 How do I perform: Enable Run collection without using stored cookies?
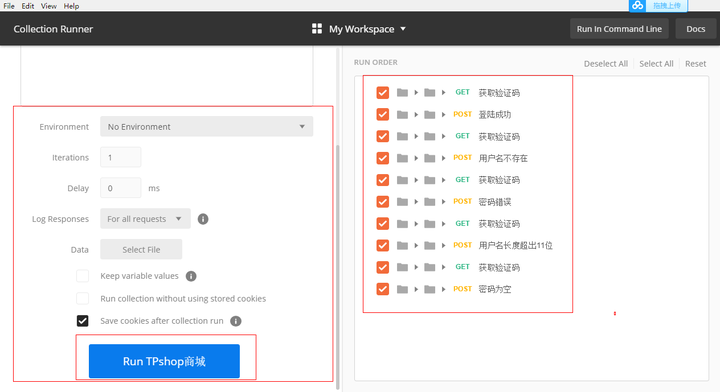click(x=83, y=298)
